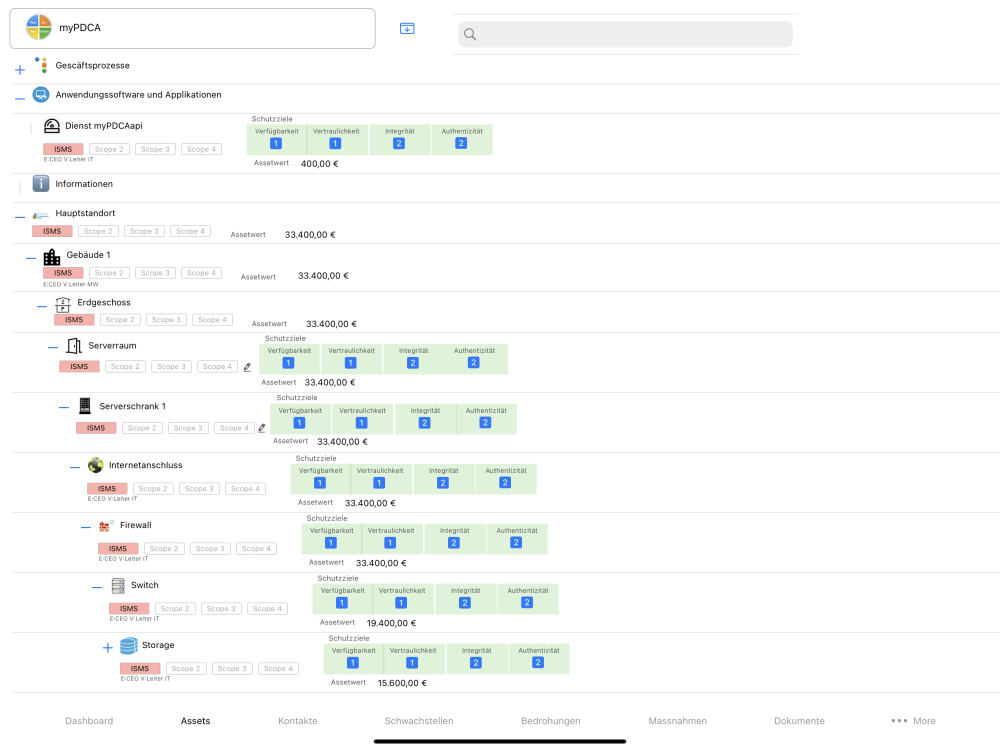
Task: Click Integrität value 2 for Serverraum
Action: [413, 363]
